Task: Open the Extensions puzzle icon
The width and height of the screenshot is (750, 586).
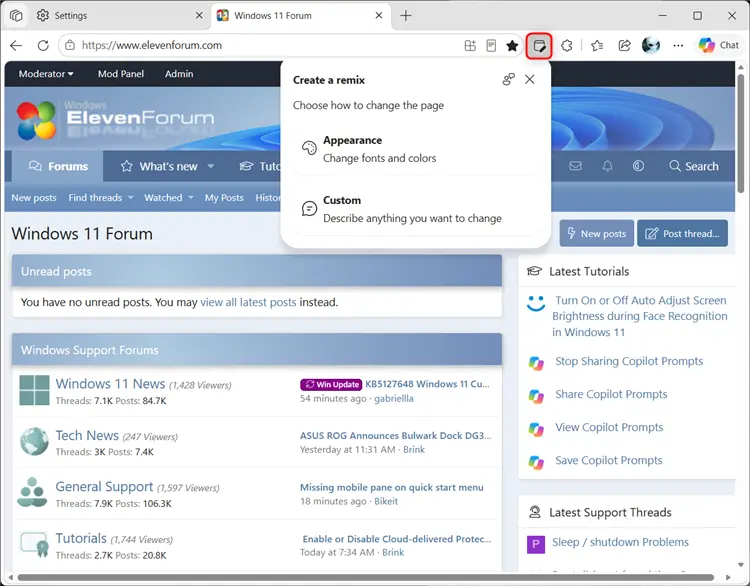Action: [567, 45]
